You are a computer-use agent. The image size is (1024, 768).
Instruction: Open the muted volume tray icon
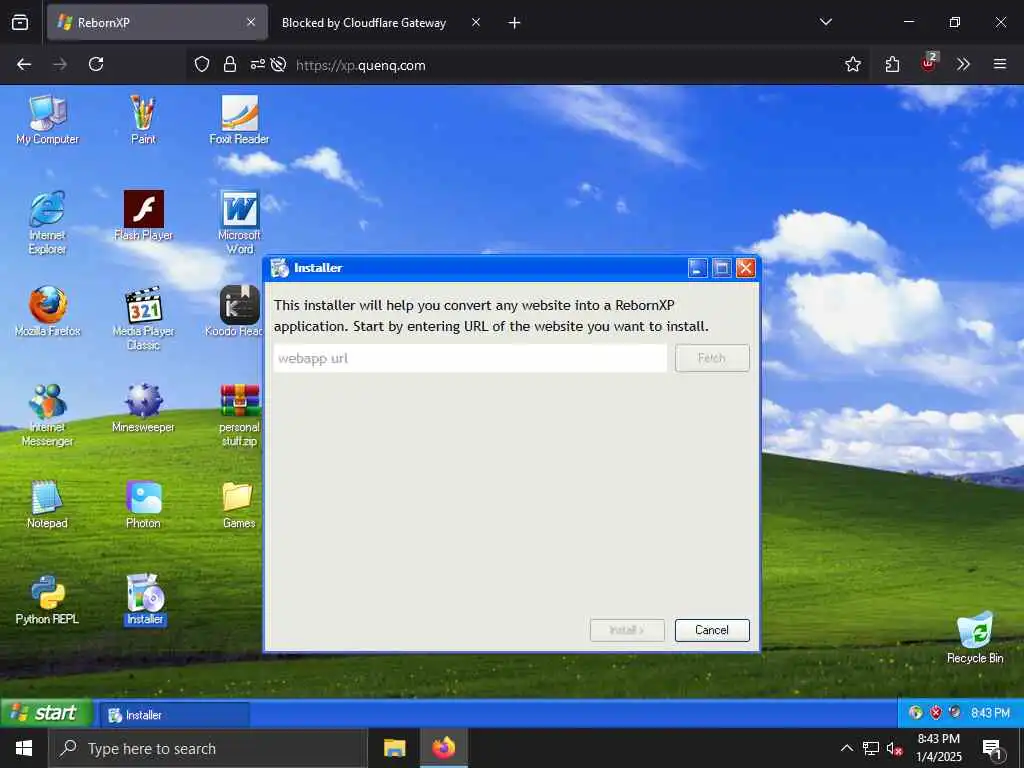point(895,748)
